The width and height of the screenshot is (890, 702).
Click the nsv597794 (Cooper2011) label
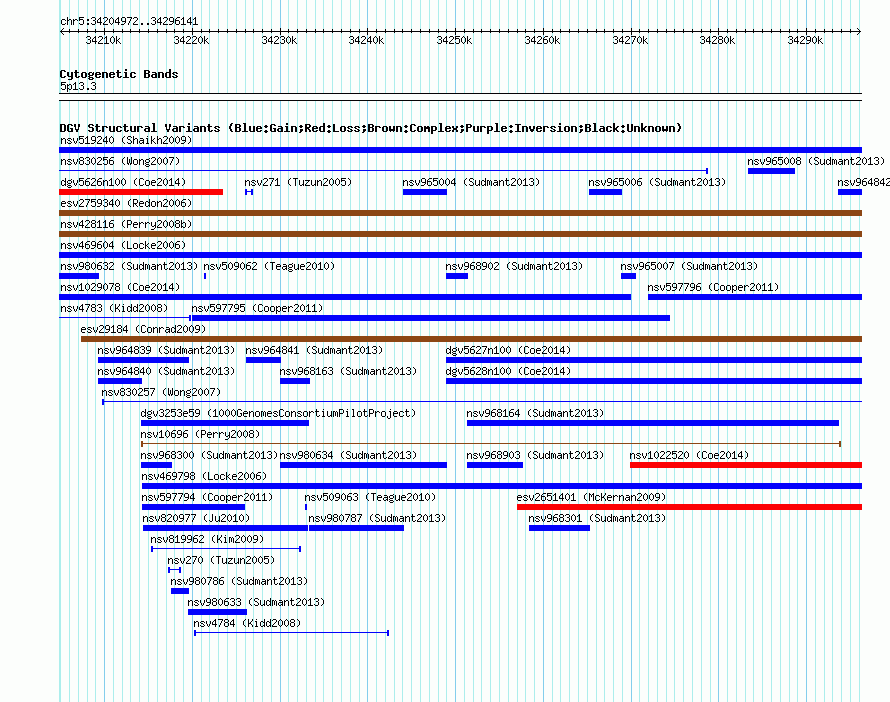[x=207, y=497]
